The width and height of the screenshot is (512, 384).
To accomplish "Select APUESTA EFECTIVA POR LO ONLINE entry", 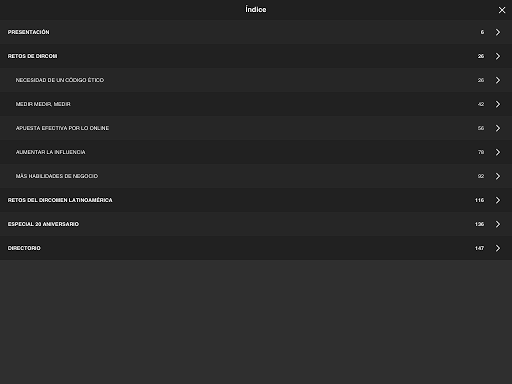I will click(x=256, y=128).
